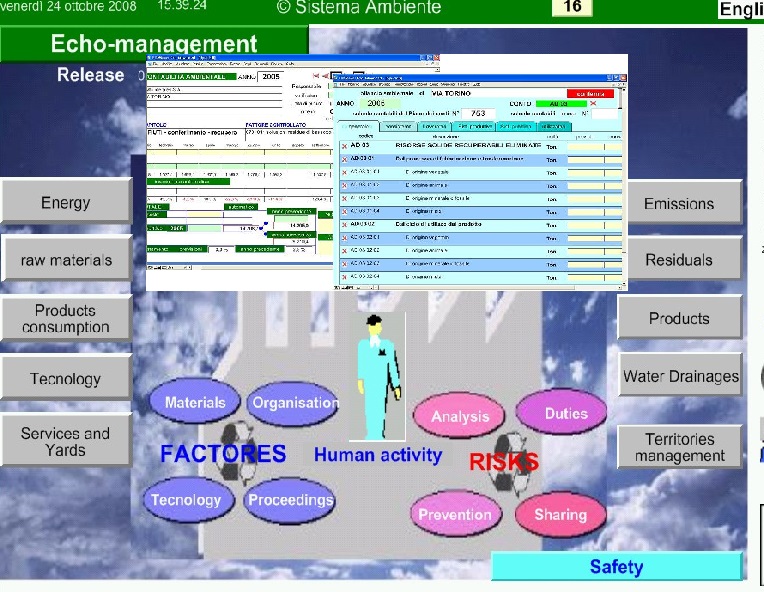Select the Materials factor oval
This screenshot has width=764, height=592.
point(195,403)
